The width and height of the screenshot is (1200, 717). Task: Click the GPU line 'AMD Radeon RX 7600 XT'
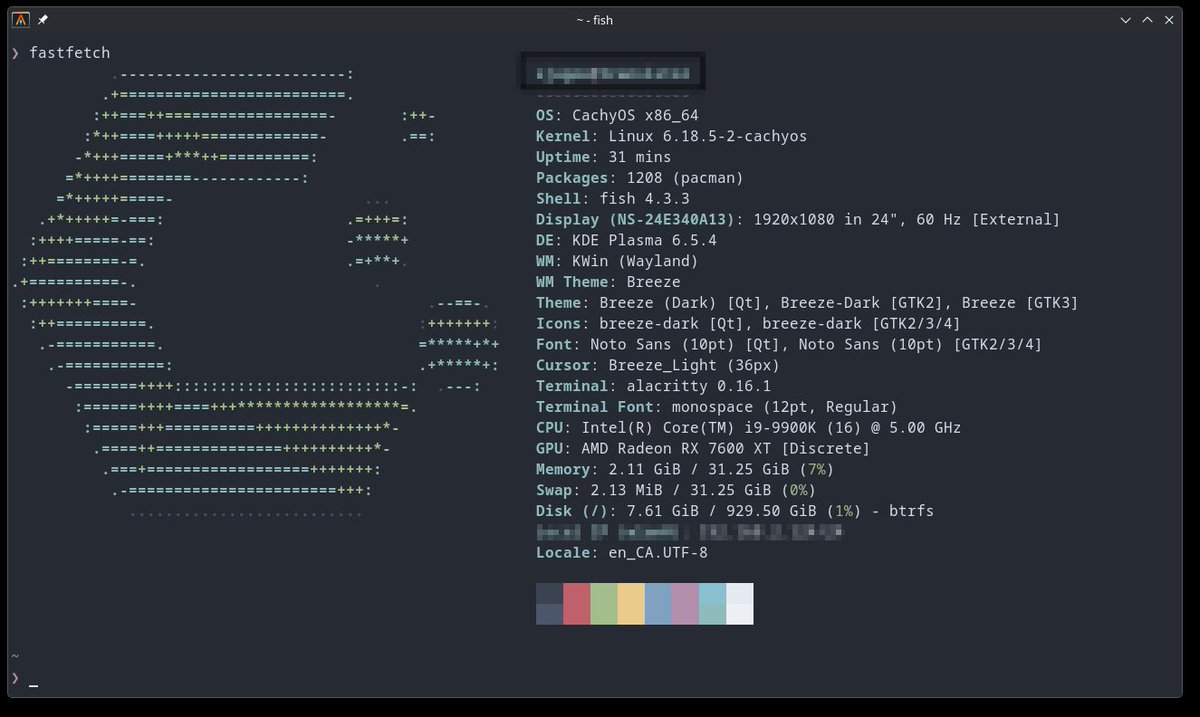click(x=703, y=449)
